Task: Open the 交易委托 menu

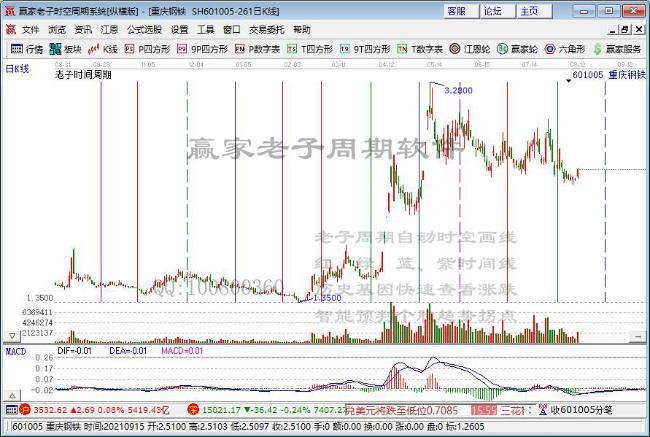Action: (267, 30)
